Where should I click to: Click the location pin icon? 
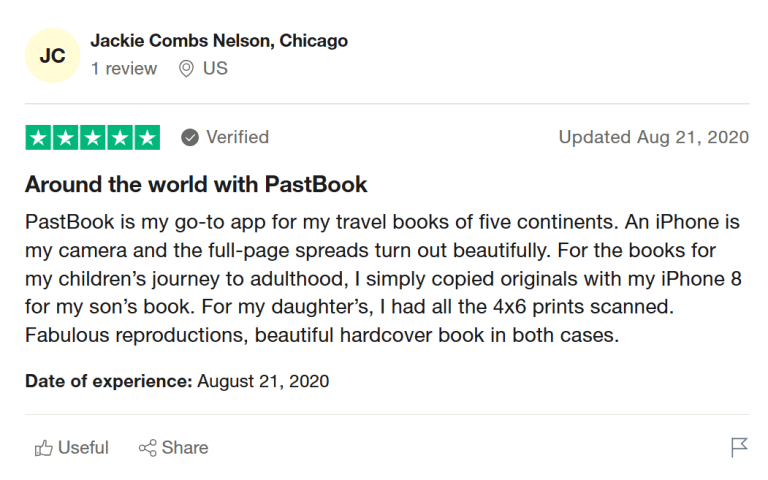click(185, 69)
